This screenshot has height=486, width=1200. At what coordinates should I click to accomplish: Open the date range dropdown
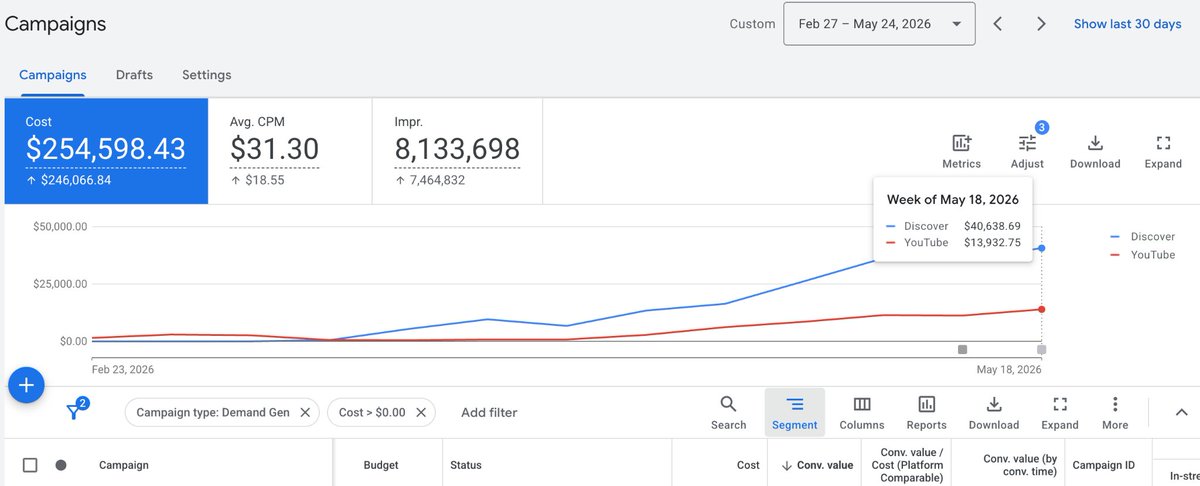(x=880, y=24)
